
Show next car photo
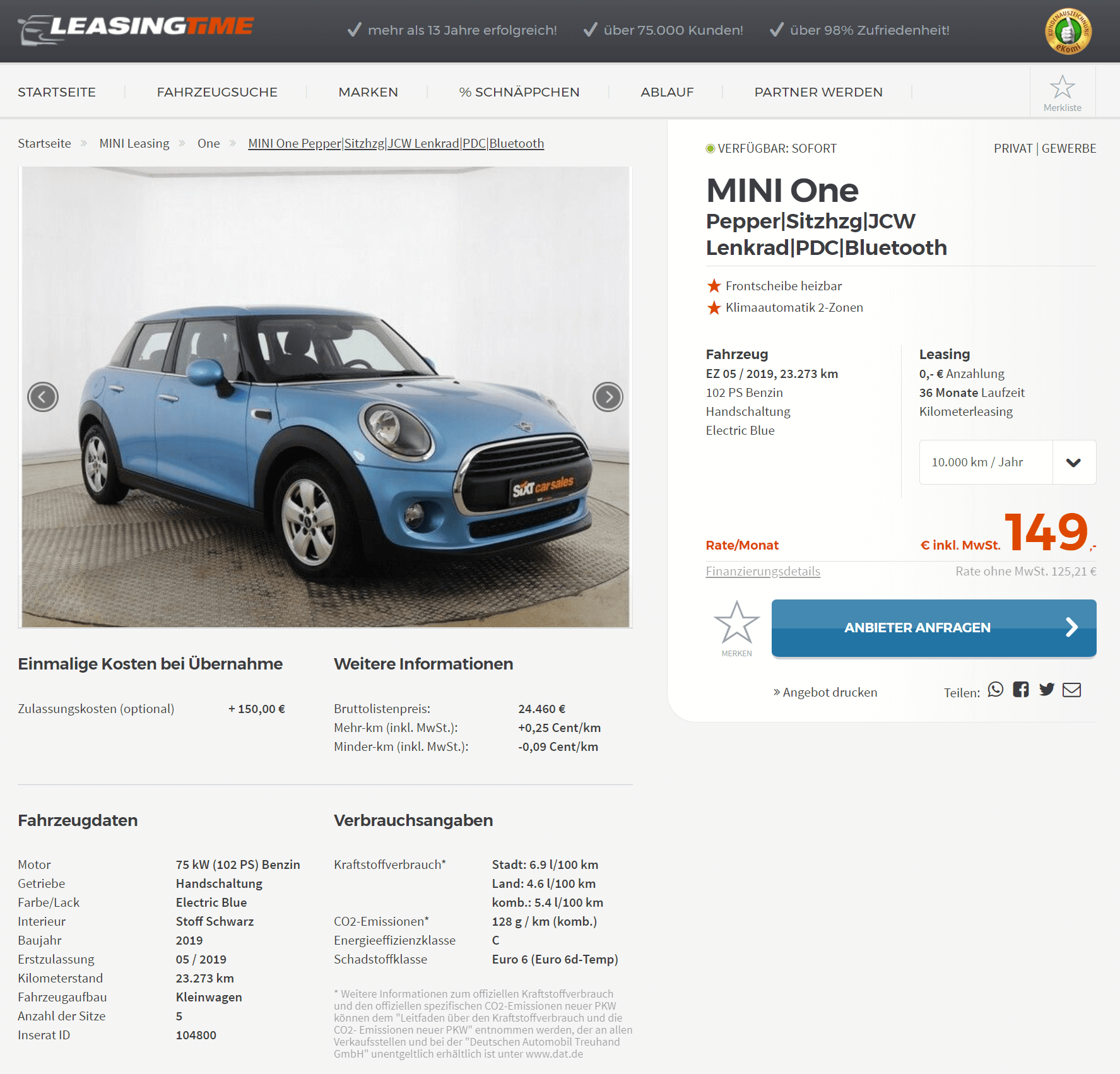tap(608, 397)
